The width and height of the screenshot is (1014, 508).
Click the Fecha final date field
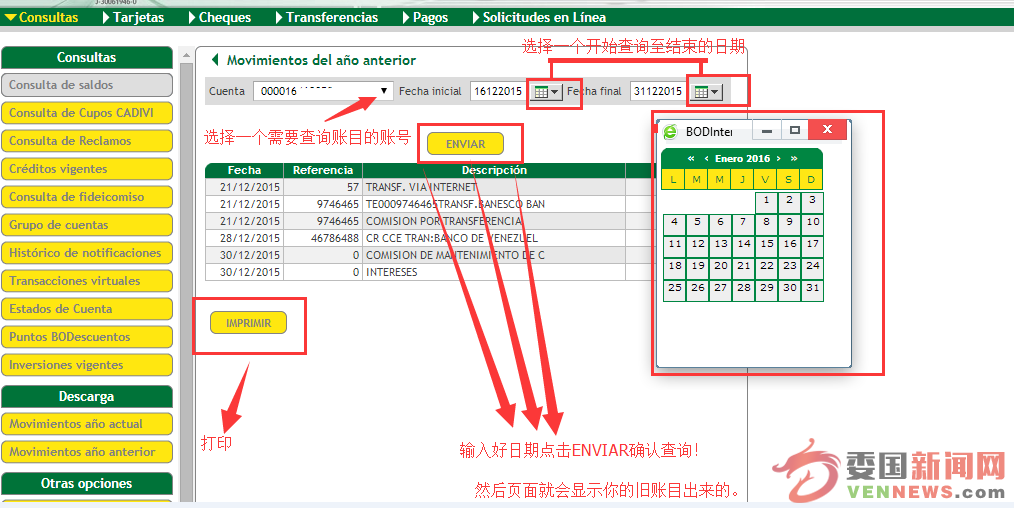(658, 91)
